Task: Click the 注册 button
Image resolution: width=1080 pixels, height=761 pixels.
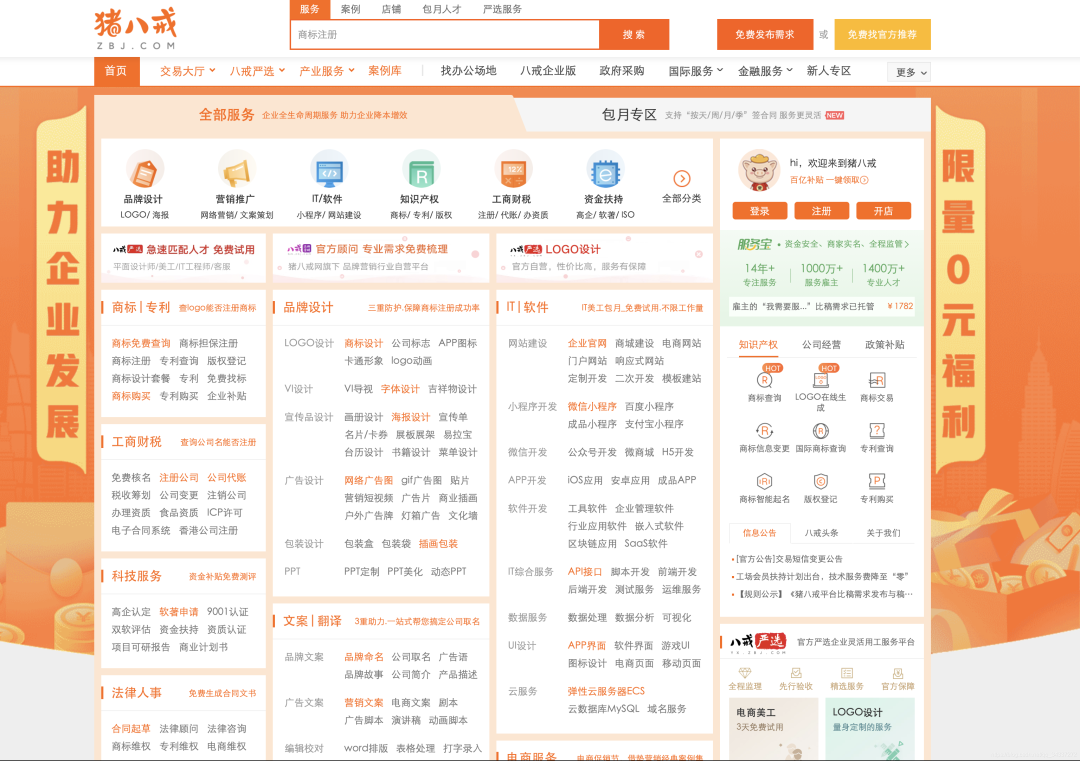Action: tap(821, 211)
